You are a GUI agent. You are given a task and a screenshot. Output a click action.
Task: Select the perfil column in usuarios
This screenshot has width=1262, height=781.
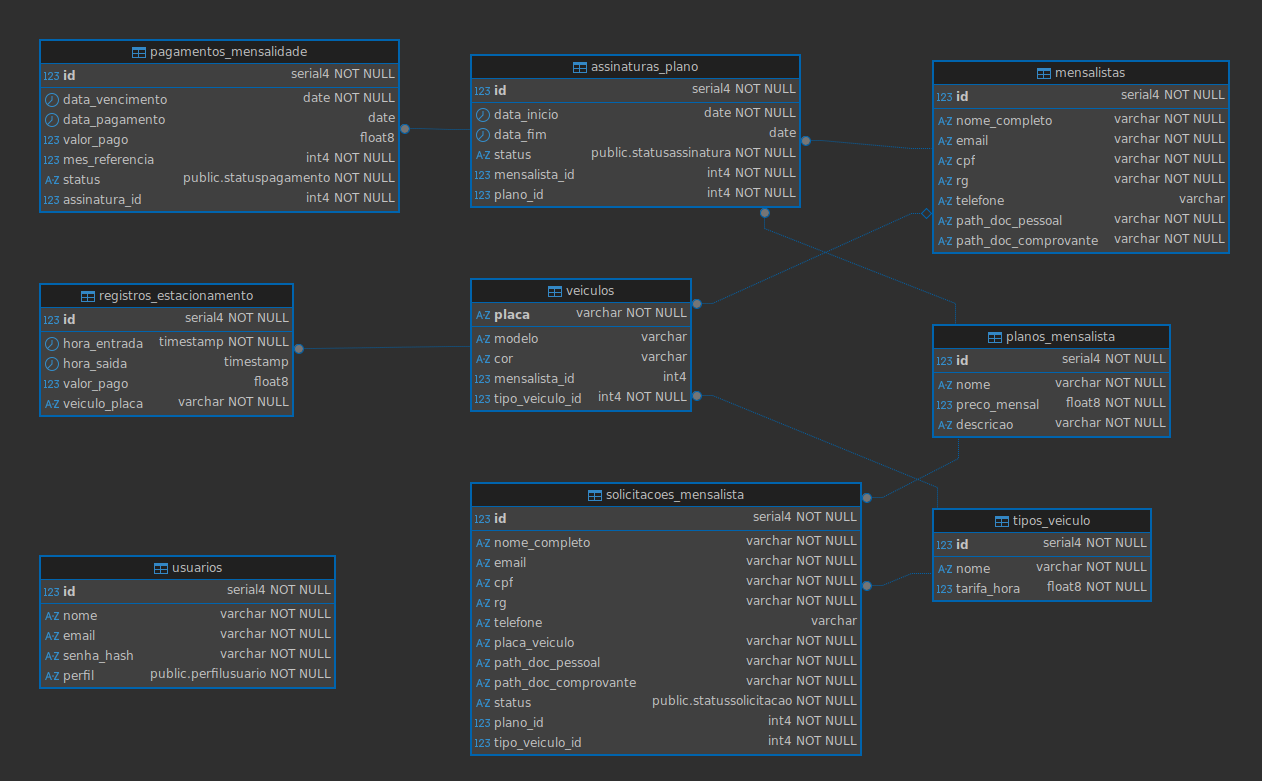pos(78,675)
